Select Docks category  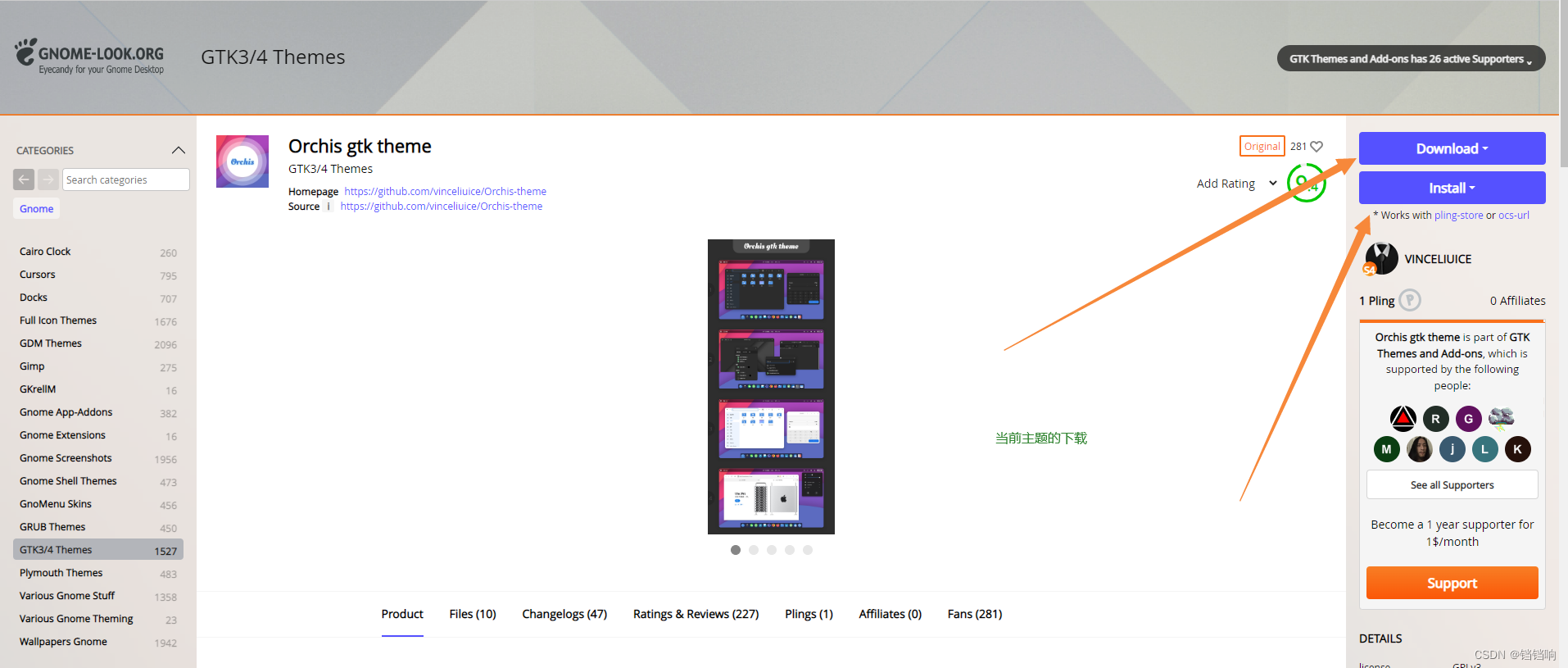(x=34, y=298)
